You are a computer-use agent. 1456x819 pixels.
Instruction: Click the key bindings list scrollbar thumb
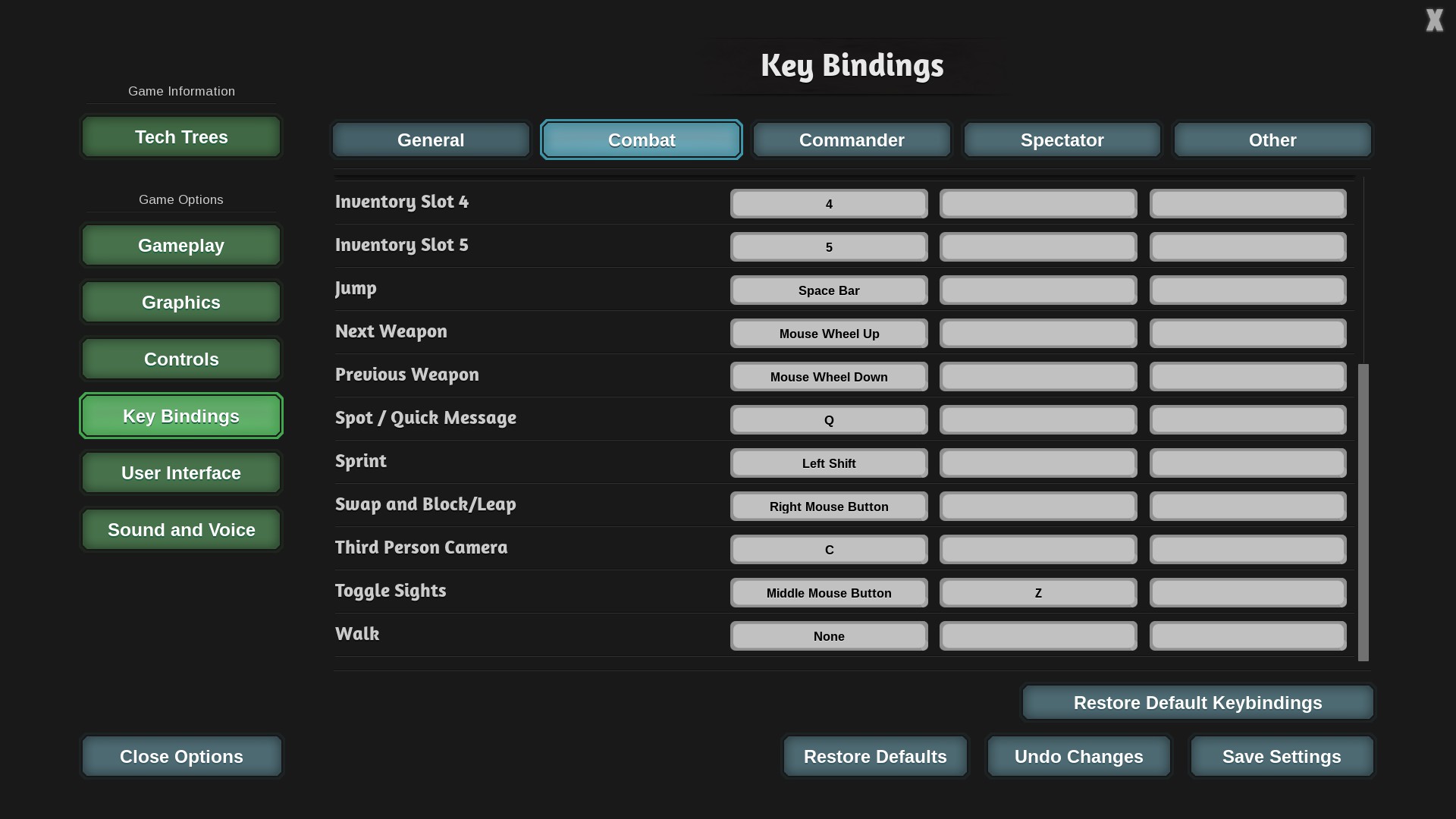click(1363, 512)
